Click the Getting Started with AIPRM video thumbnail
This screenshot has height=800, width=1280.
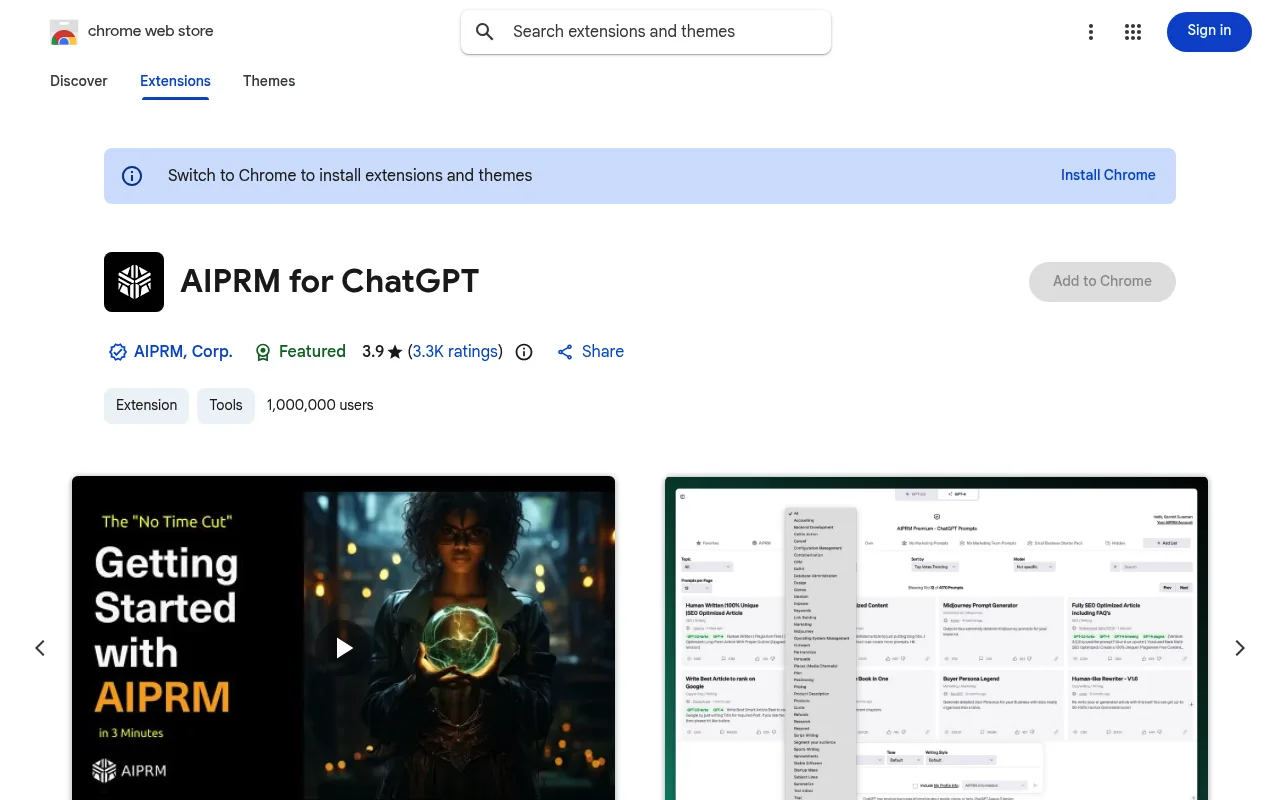[x=343, y=638]
